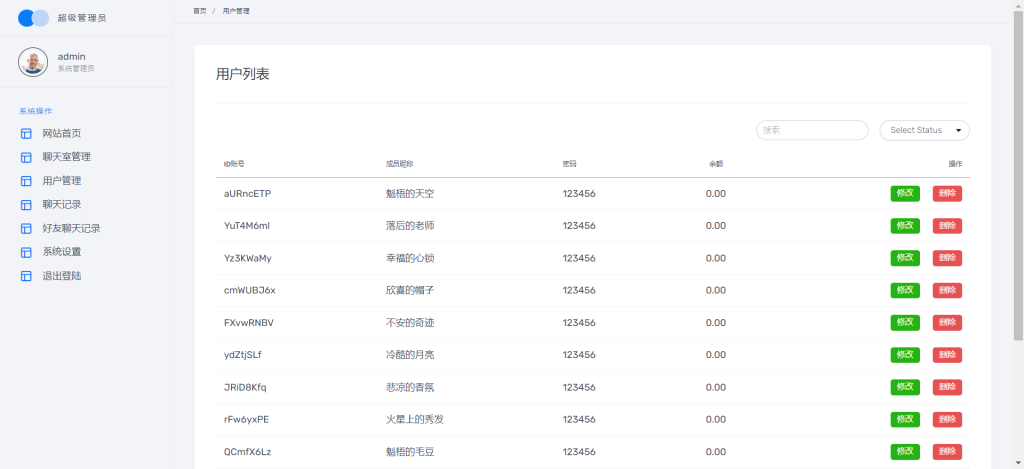This screenshot has height=469, width=1024.
Task: Click 修改 for user FXvwRNBV
Action: [904, 323]
